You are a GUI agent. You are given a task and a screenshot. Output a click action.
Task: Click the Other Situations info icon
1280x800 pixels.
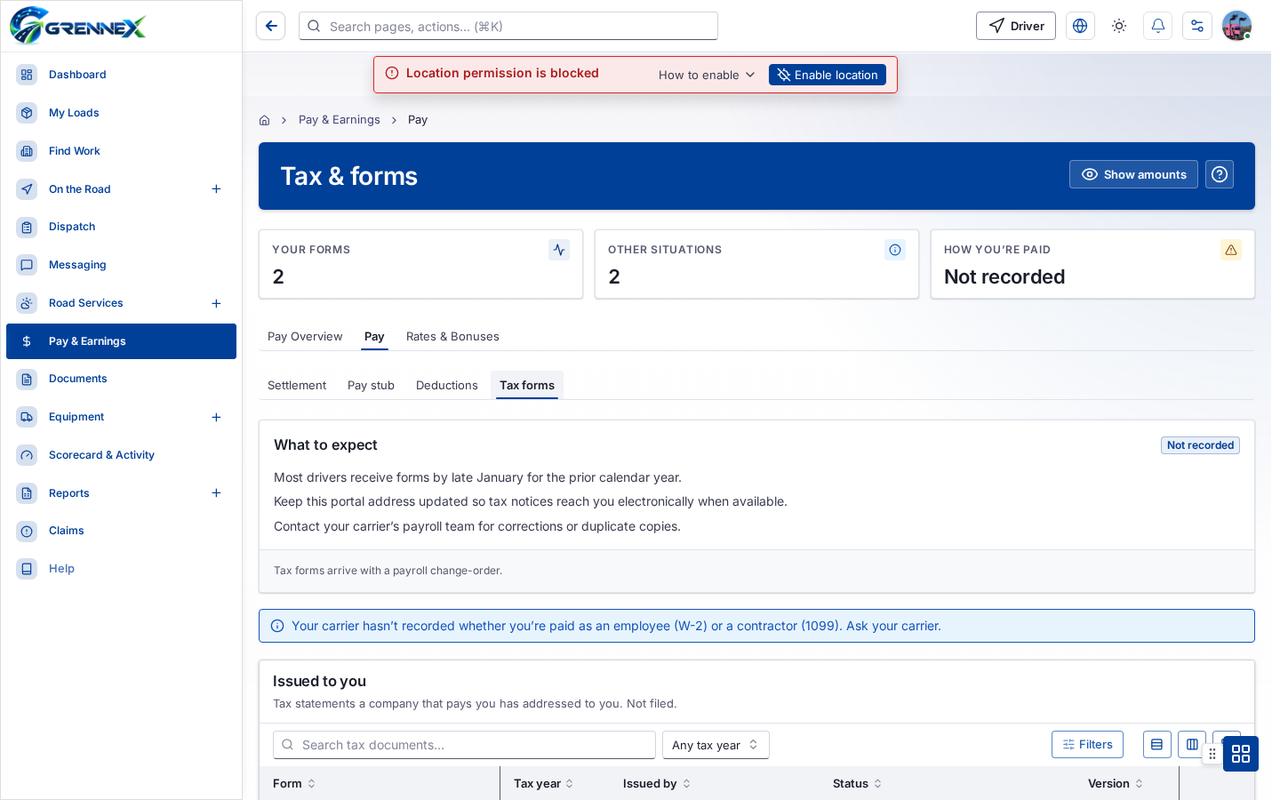[x=895, y=250]
